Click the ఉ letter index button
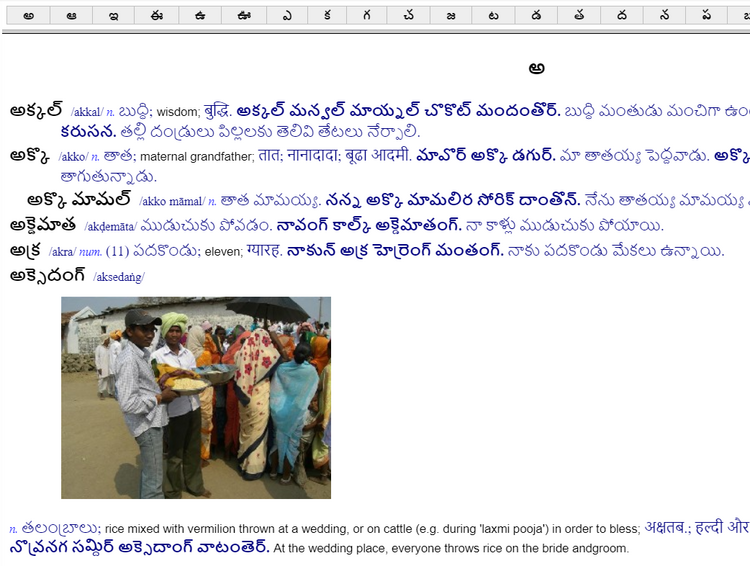The width and height of the screenshot is (750, 566). 200,15
